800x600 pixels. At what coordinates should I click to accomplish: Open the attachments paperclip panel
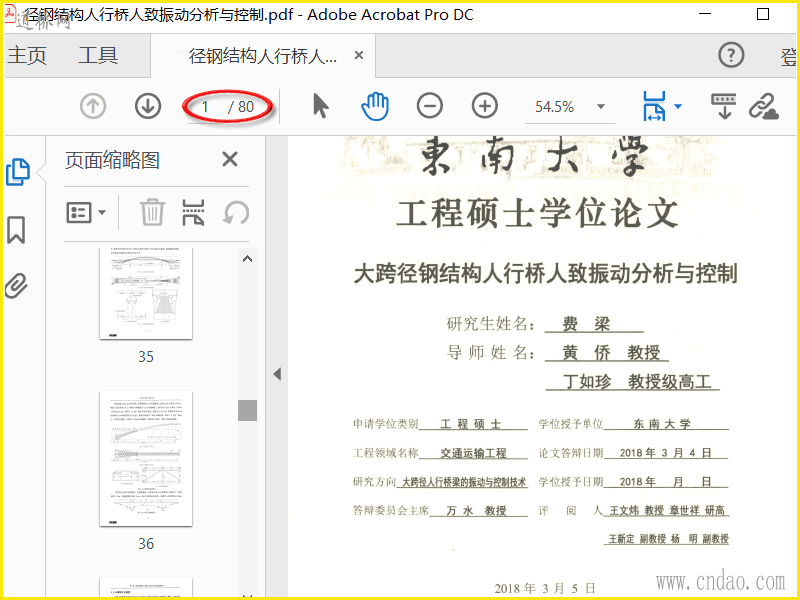click(x=16, y=286)
